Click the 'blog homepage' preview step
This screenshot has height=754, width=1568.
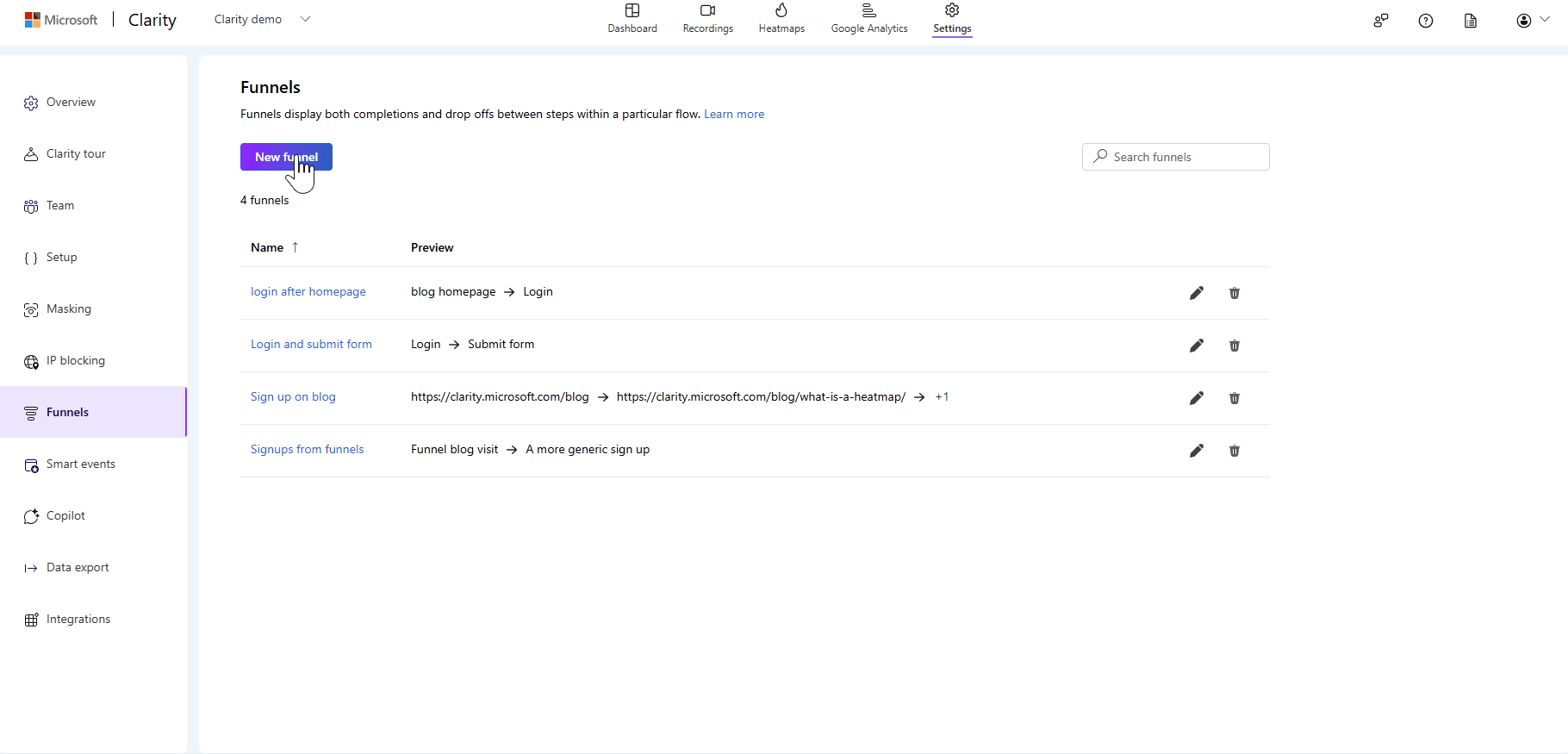point(453,292)
